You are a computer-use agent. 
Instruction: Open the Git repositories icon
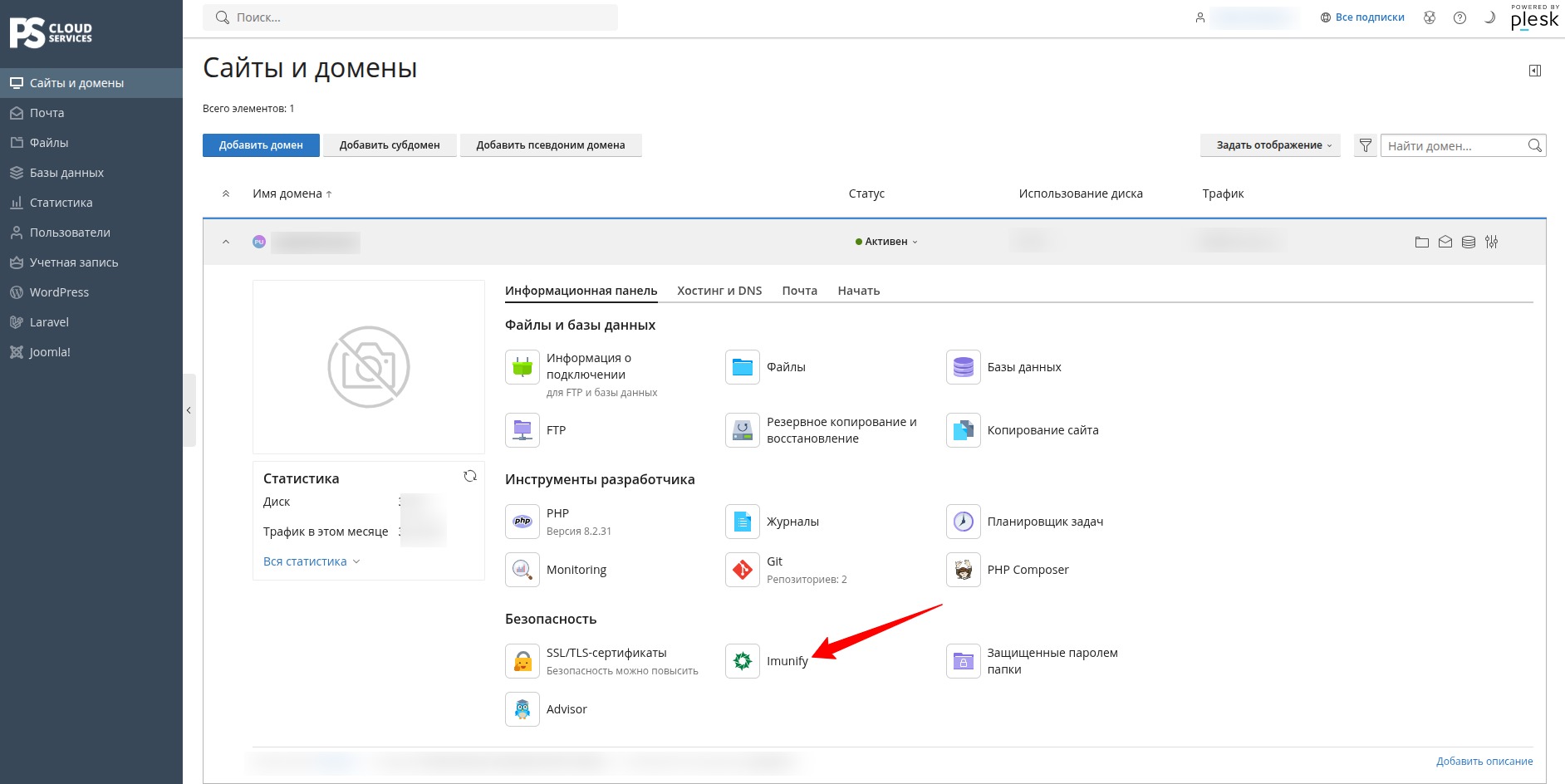[x=743, y=570]
